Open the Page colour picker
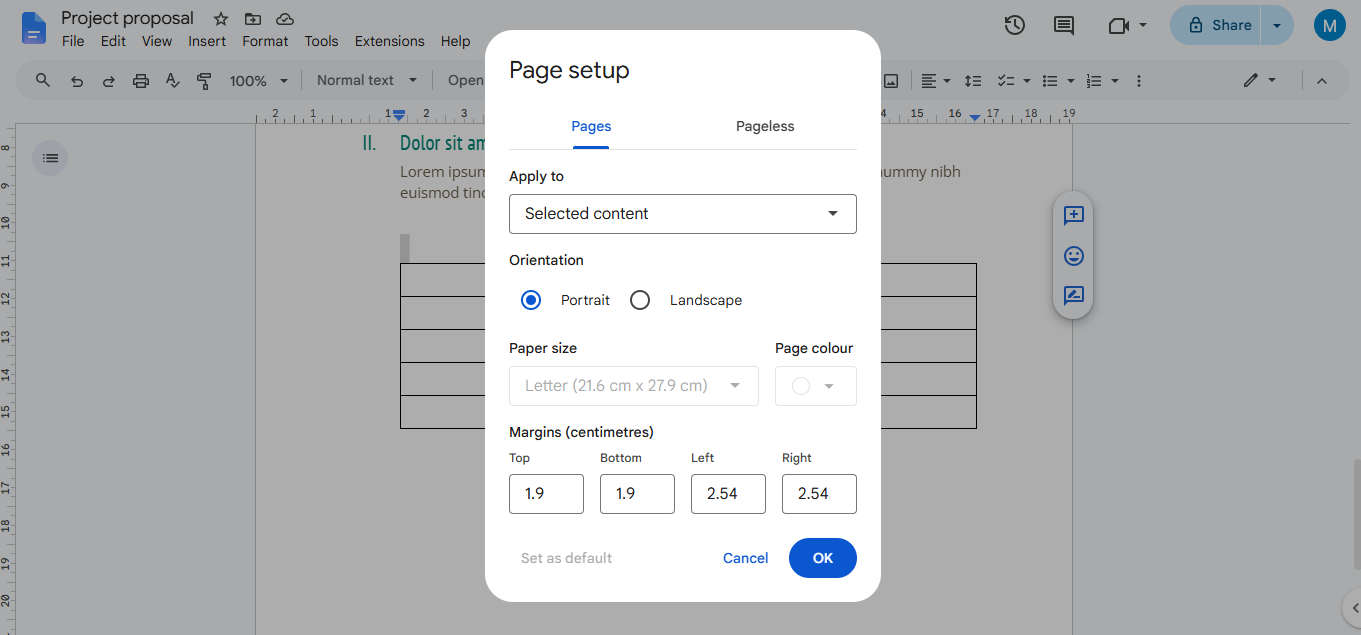Image resolution: width=1361 pixels, height=635 pixels. point(816,386)
